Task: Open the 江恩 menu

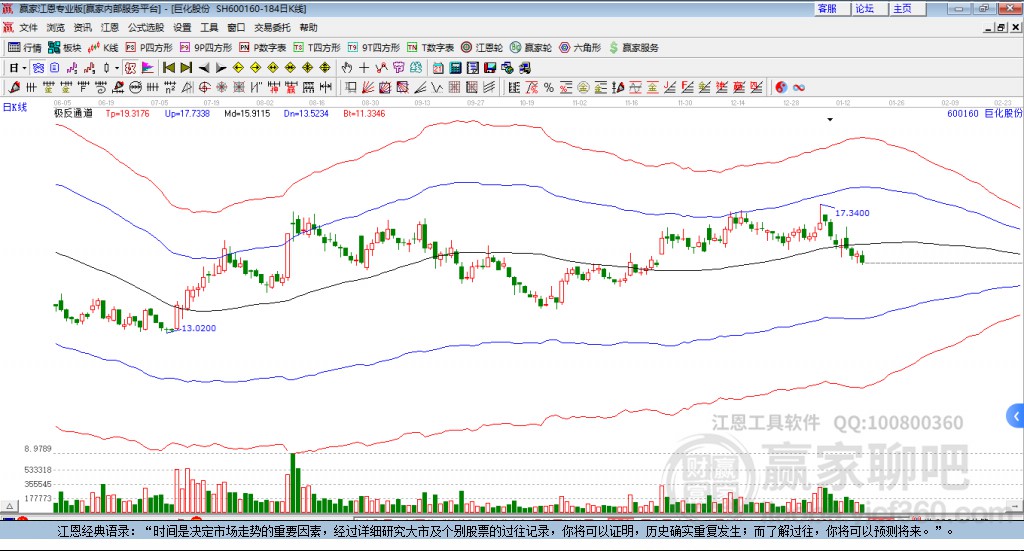Action: click(110, 27)
